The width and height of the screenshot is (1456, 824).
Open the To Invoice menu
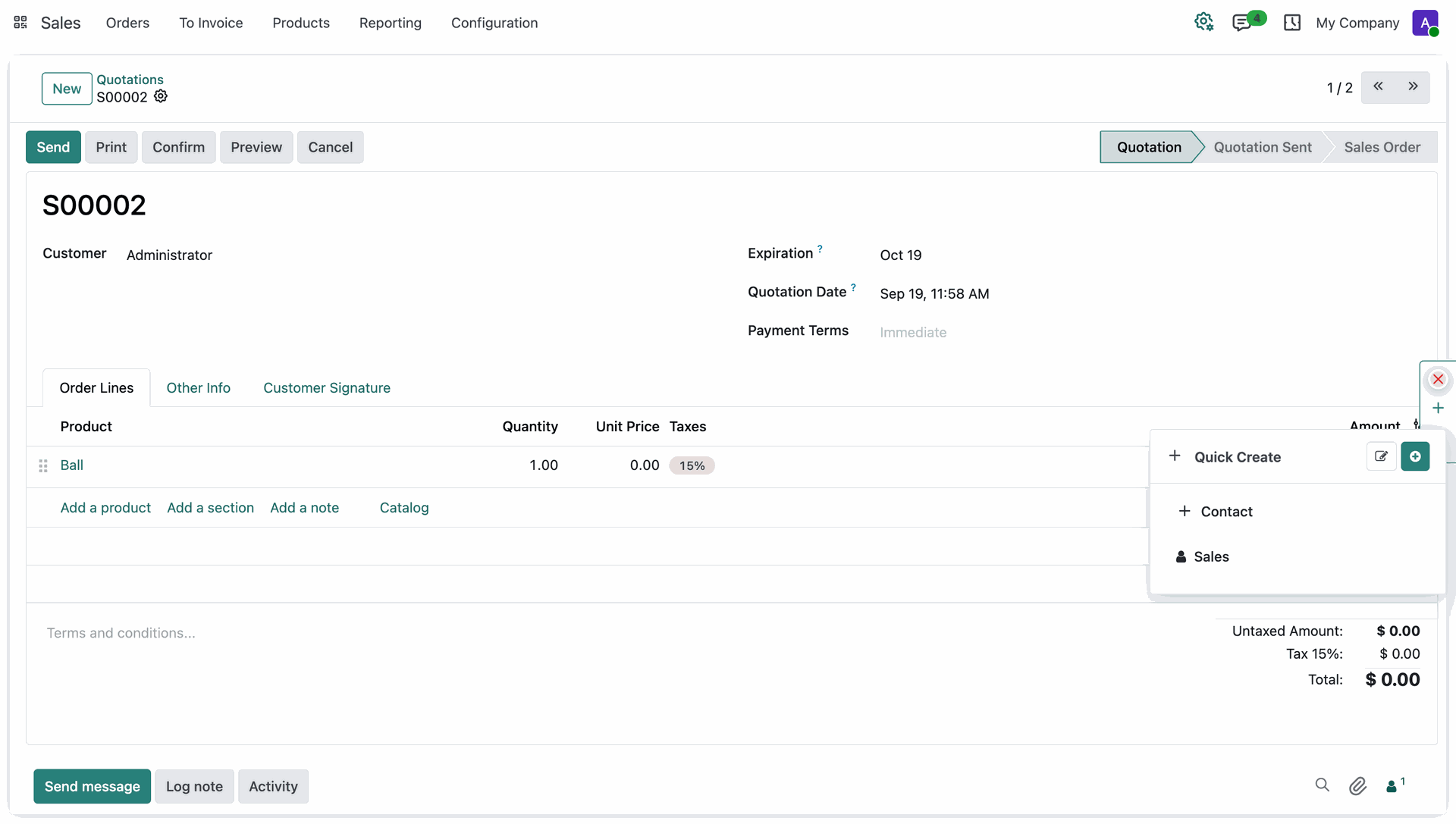pos(211,23)
